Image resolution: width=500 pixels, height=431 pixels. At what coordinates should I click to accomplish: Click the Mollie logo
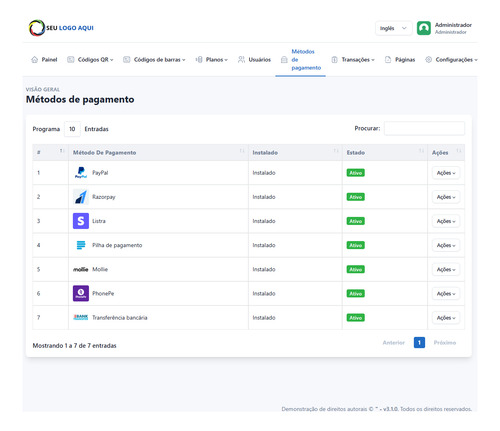[x=81, y=269]
